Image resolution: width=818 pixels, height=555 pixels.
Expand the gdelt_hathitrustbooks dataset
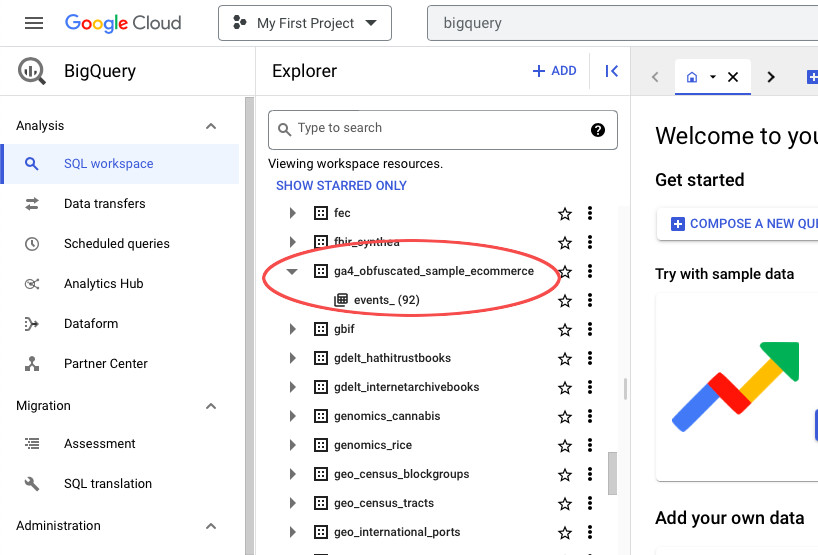pos(293,358)
